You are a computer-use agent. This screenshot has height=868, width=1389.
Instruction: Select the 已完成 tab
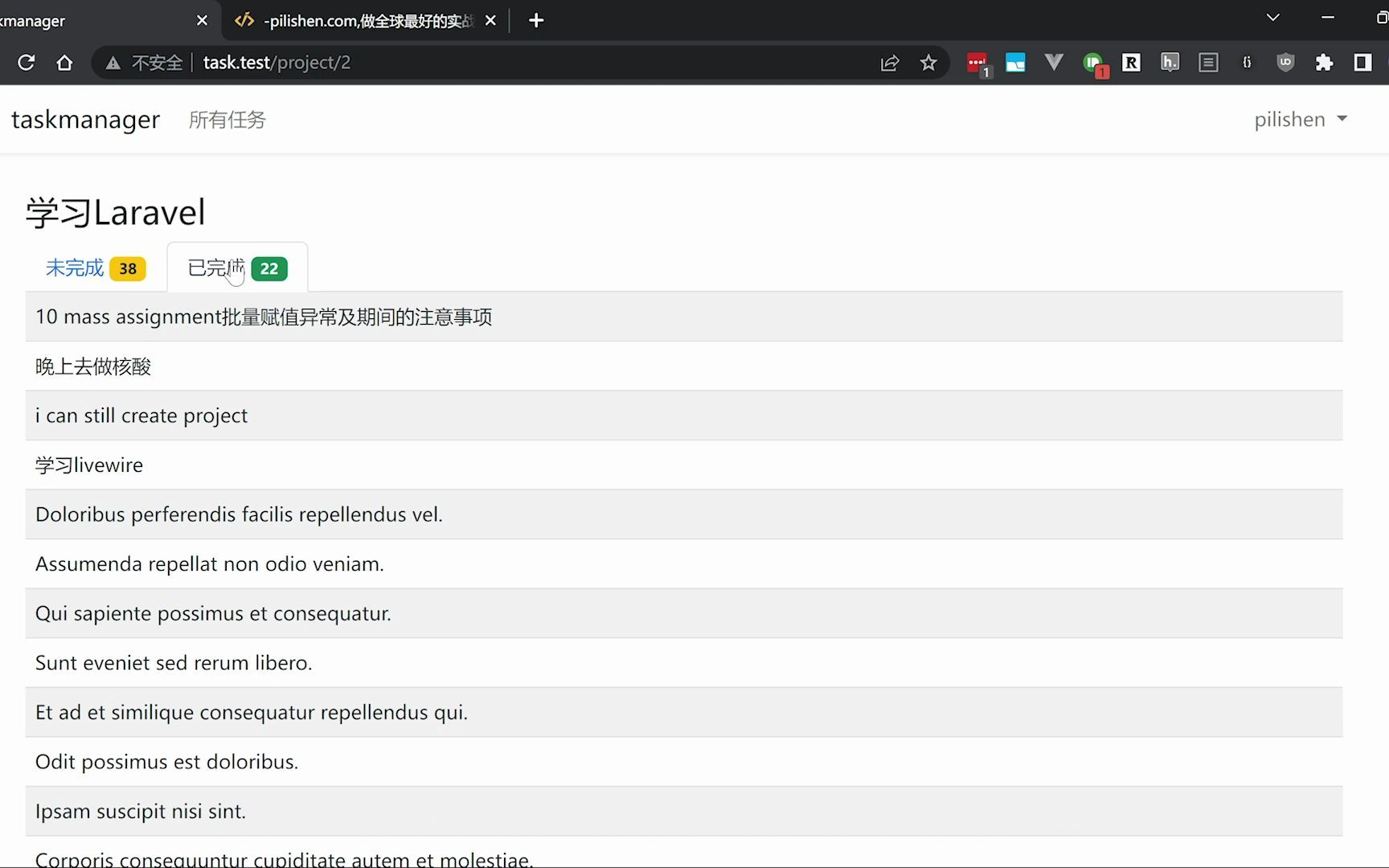237,268
